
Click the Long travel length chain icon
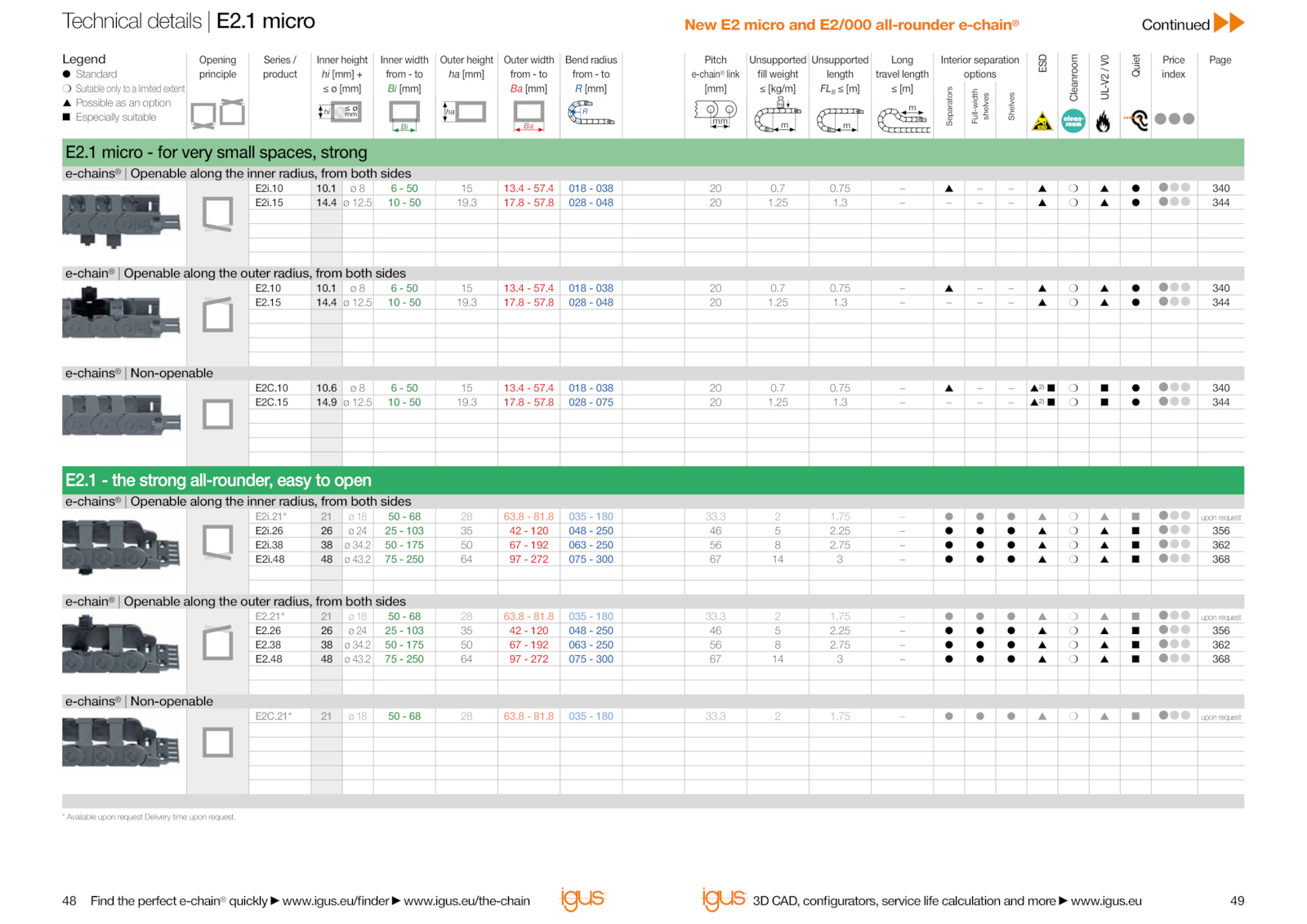coord(903,120)
